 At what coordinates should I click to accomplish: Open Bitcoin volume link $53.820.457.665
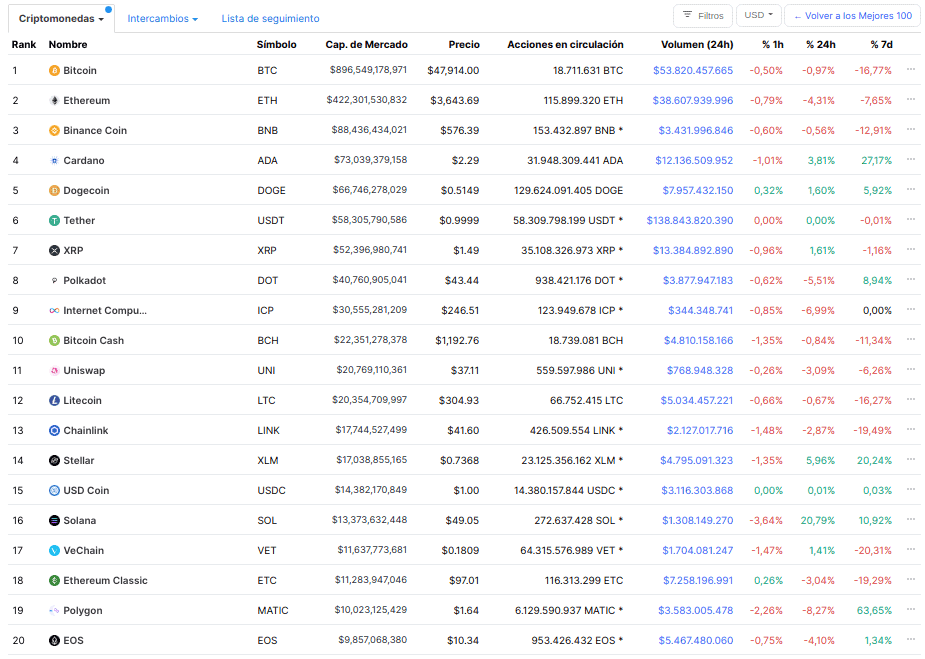[x=693, y=71]
